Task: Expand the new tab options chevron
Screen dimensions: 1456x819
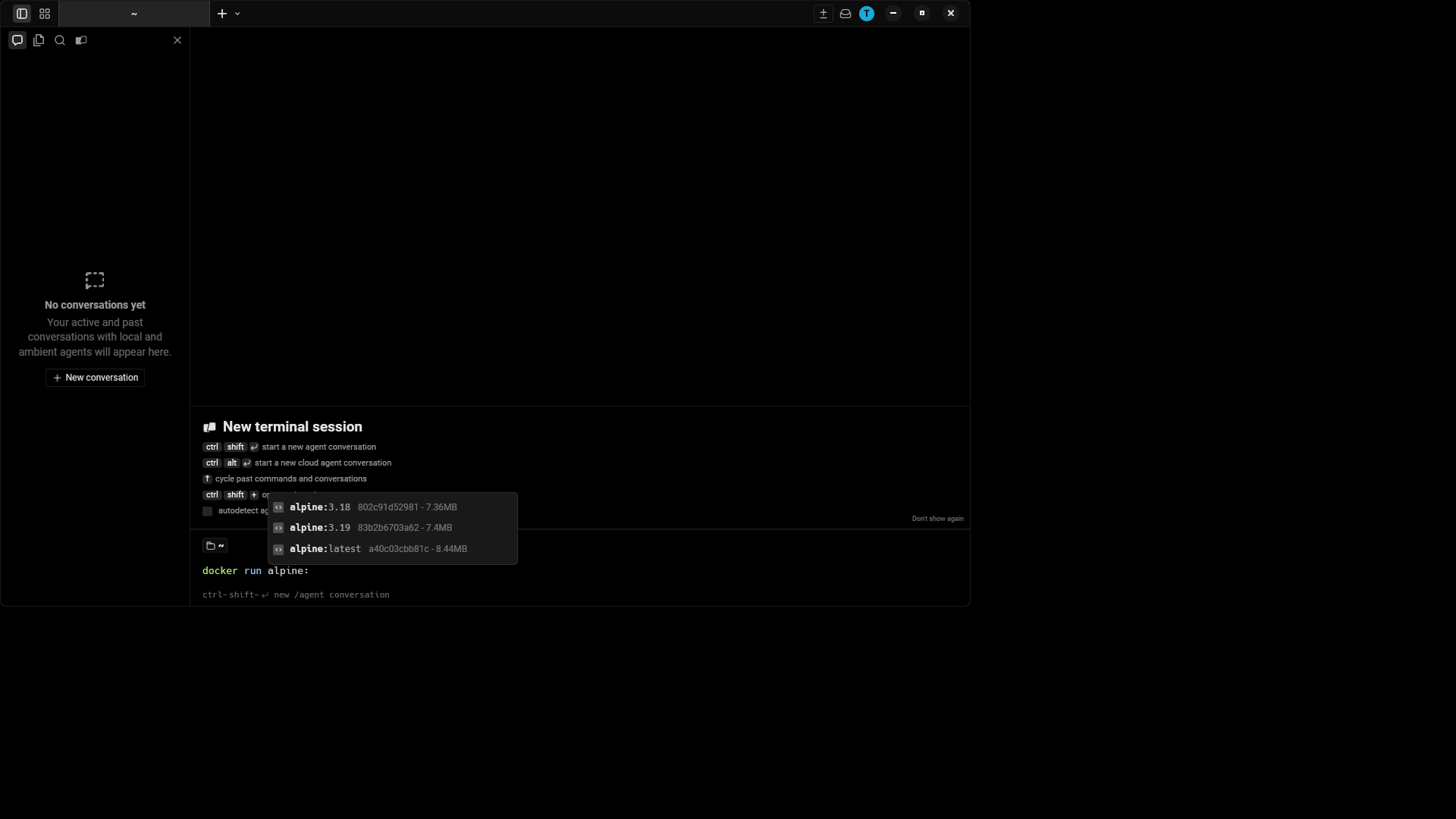Action: pos(237,14)
